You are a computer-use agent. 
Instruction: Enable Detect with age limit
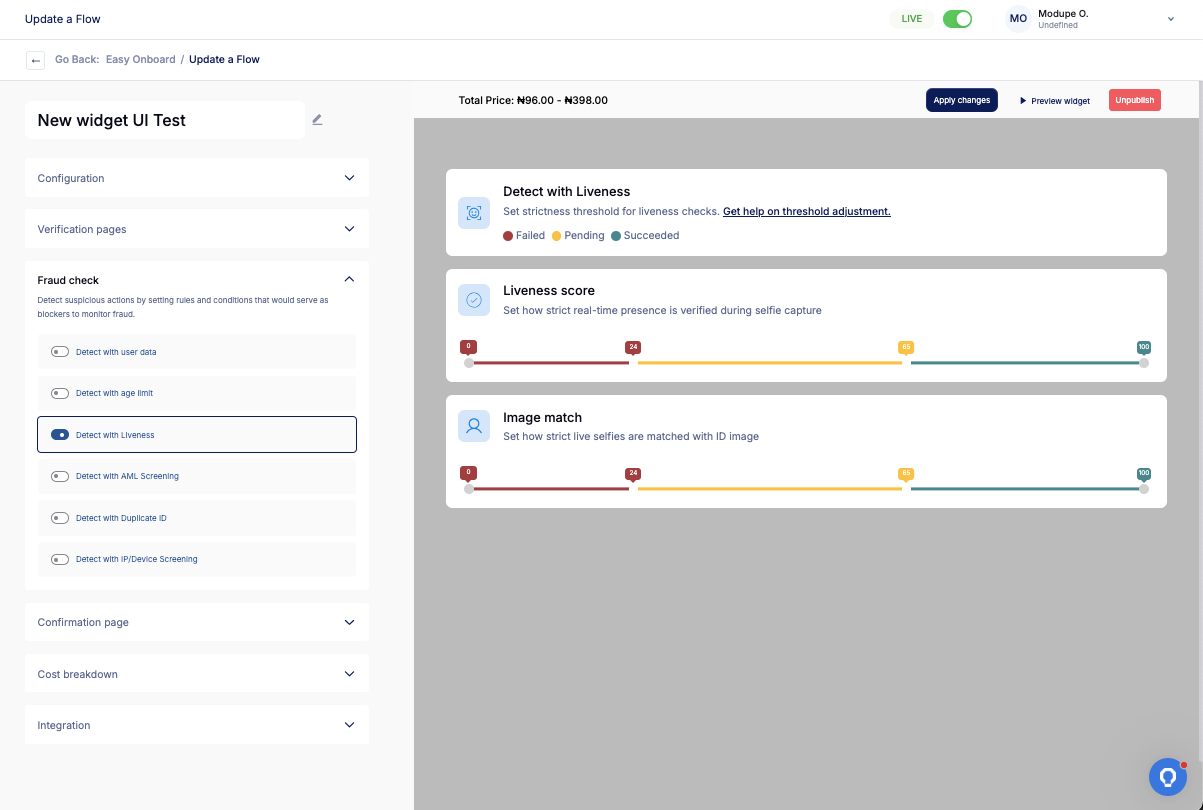click(x=60, y=393)
